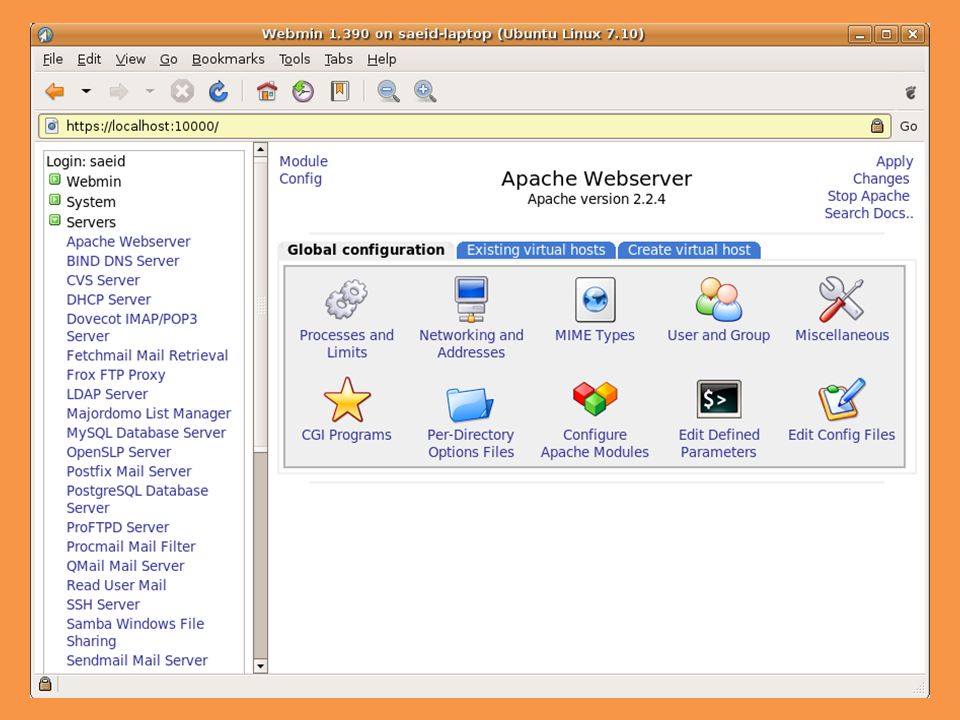Image resolution: width=960 pixels, height=720 pixels.
Task: Click the Module Config link
Action: click(303, 170)
